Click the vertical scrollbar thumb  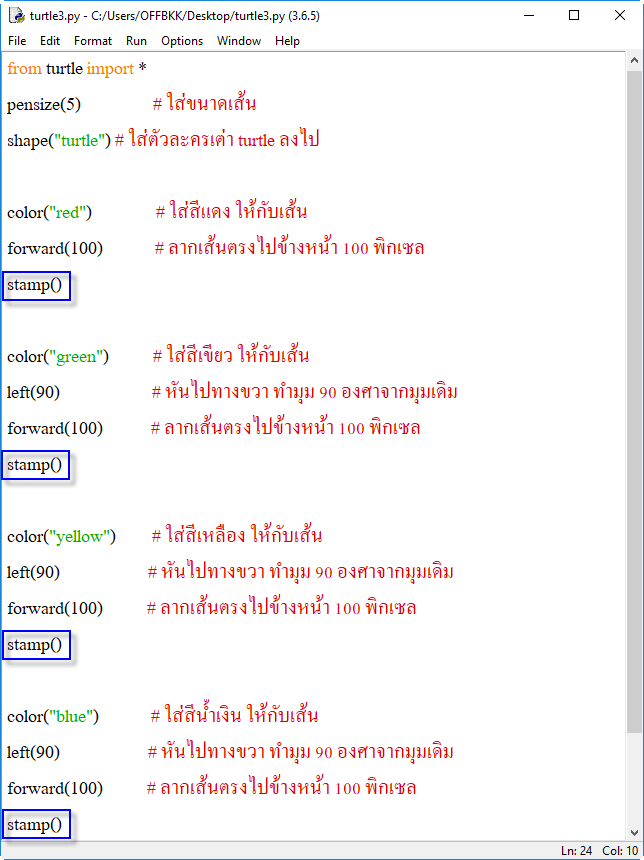635,400
